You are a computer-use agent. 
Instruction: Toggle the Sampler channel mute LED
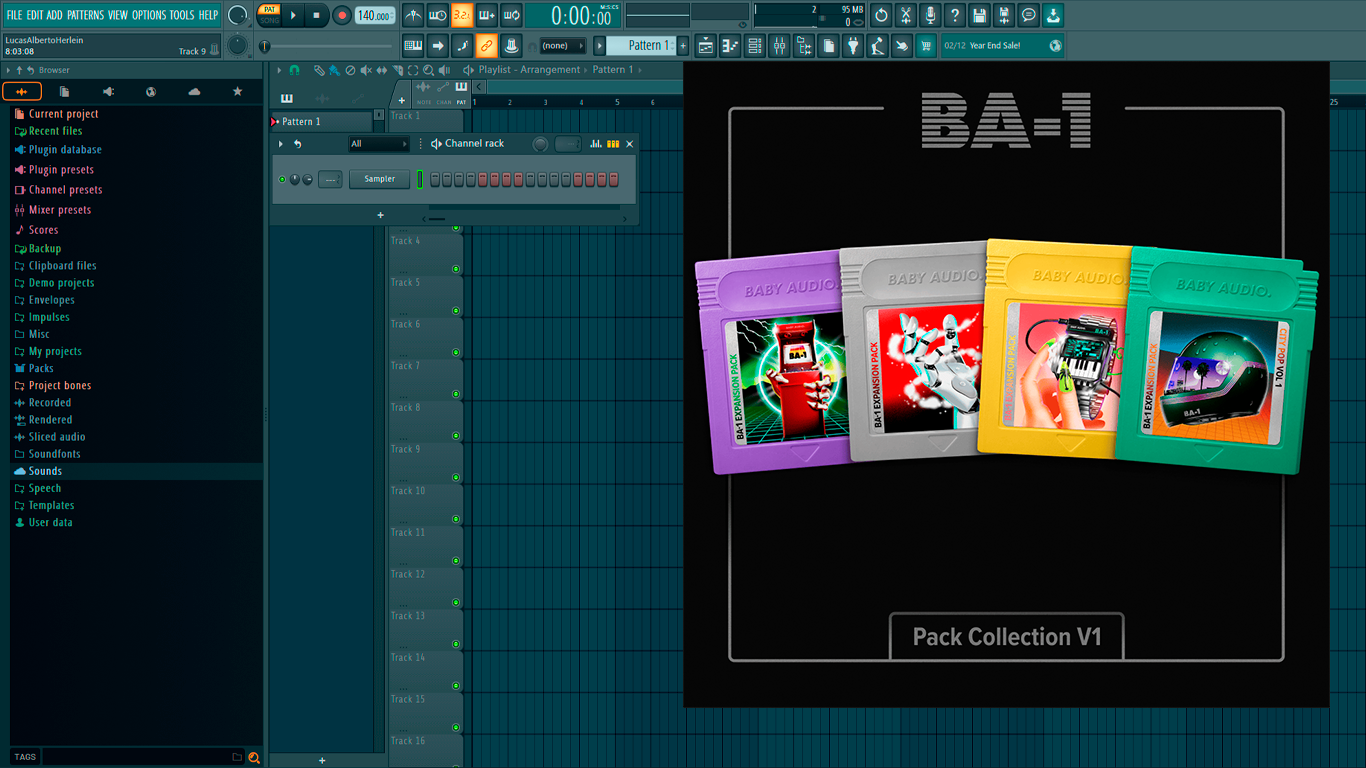pyautogui.click(x=282, y=179)
